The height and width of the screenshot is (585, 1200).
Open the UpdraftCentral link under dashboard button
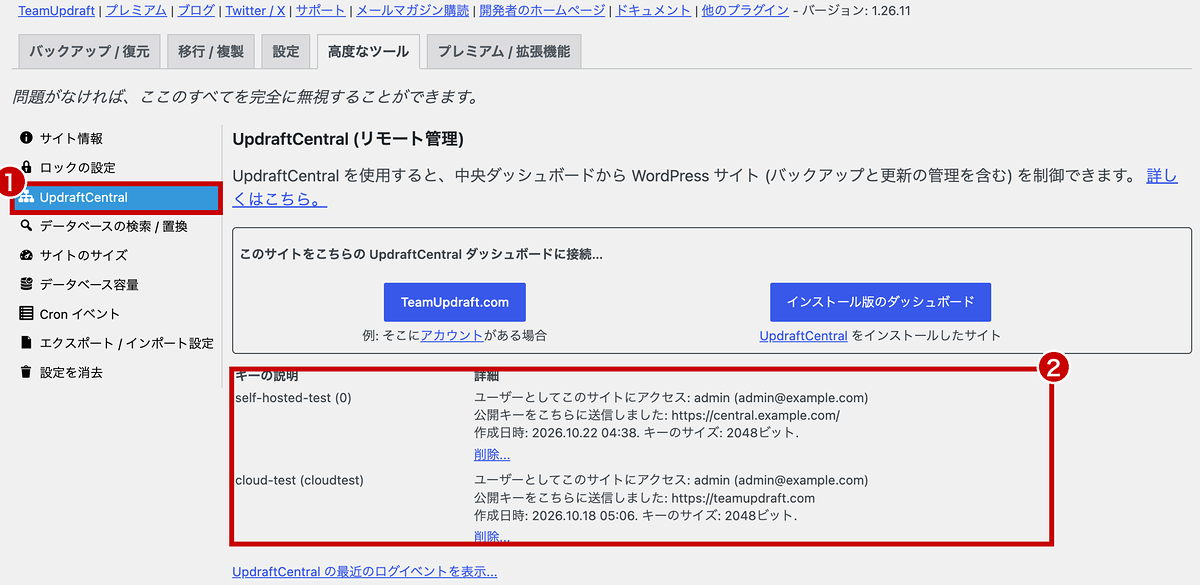[804, 336]
